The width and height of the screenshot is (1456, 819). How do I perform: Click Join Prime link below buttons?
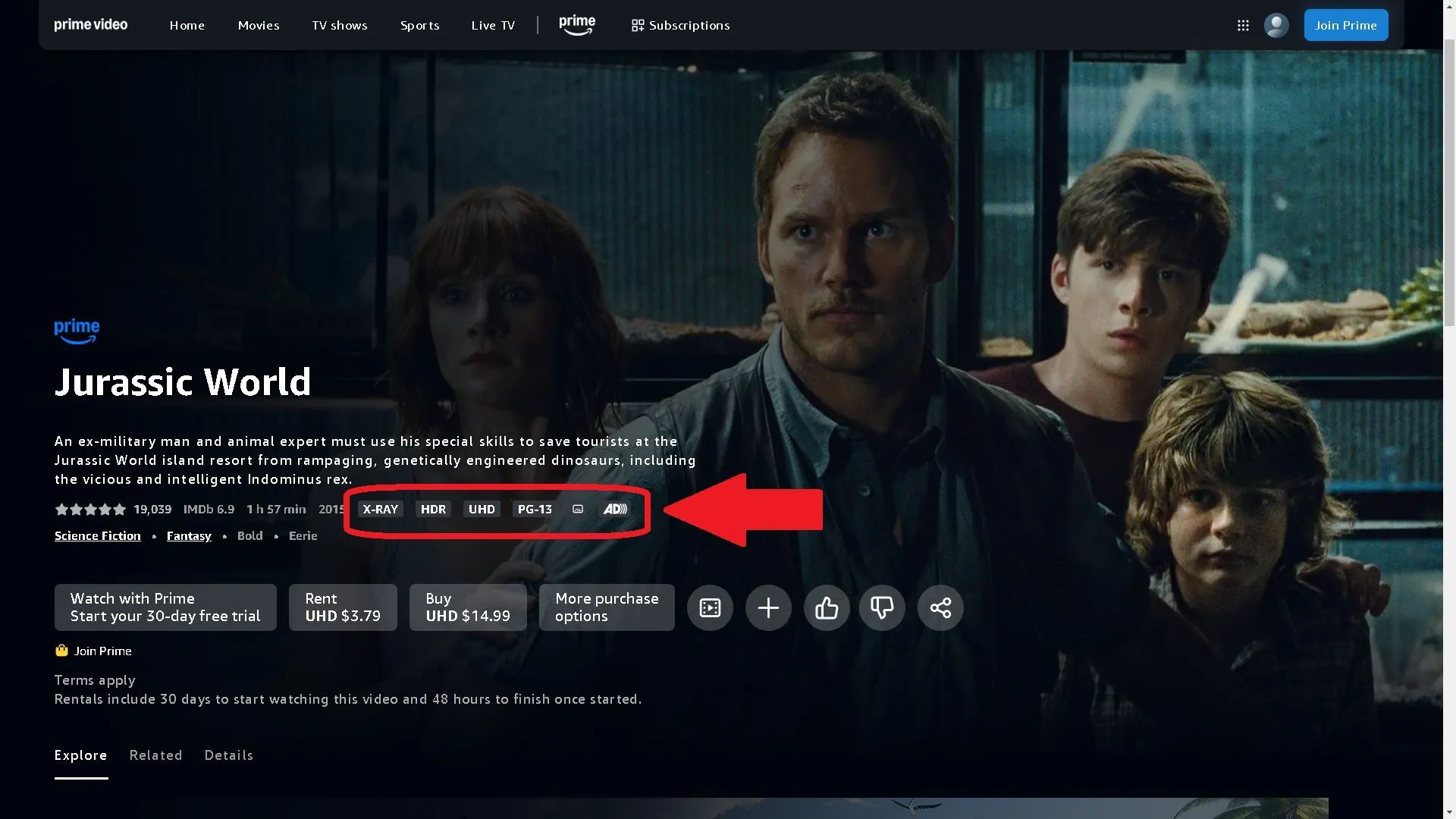pyautogui.click(x=102, y=651)
